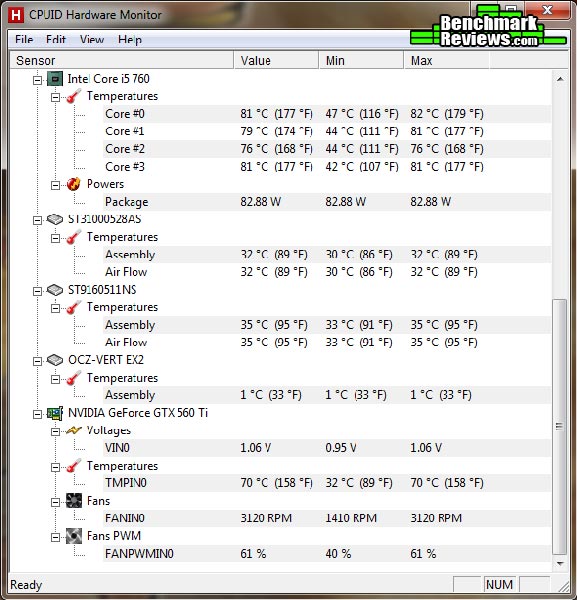The width and height of the screenshot is (577, 600).
Task: Click the Fans black fan icon
Action: (73, 501)
